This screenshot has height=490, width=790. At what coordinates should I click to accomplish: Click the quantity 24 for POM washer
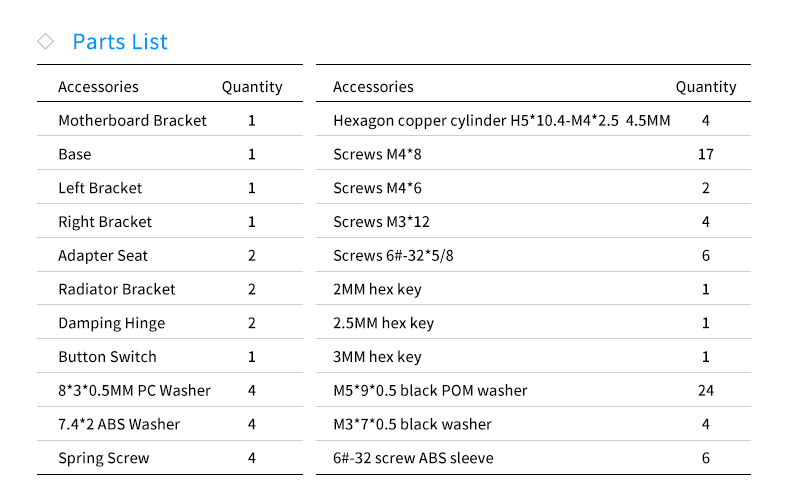pyautogui.click(x=705, y=390)
